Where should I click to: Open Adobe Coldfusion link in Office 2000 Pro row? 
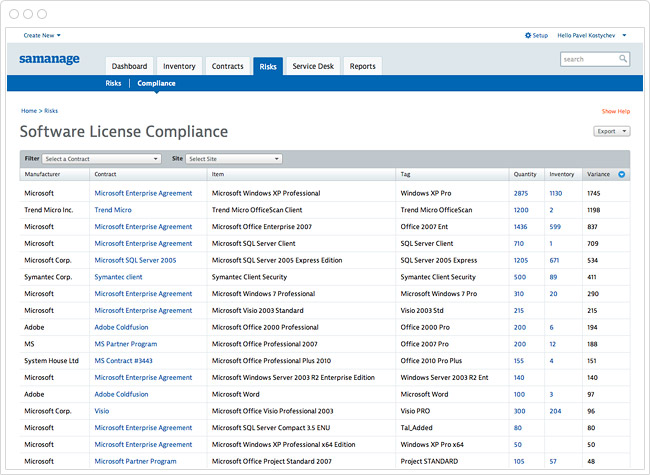click(121, 327)
